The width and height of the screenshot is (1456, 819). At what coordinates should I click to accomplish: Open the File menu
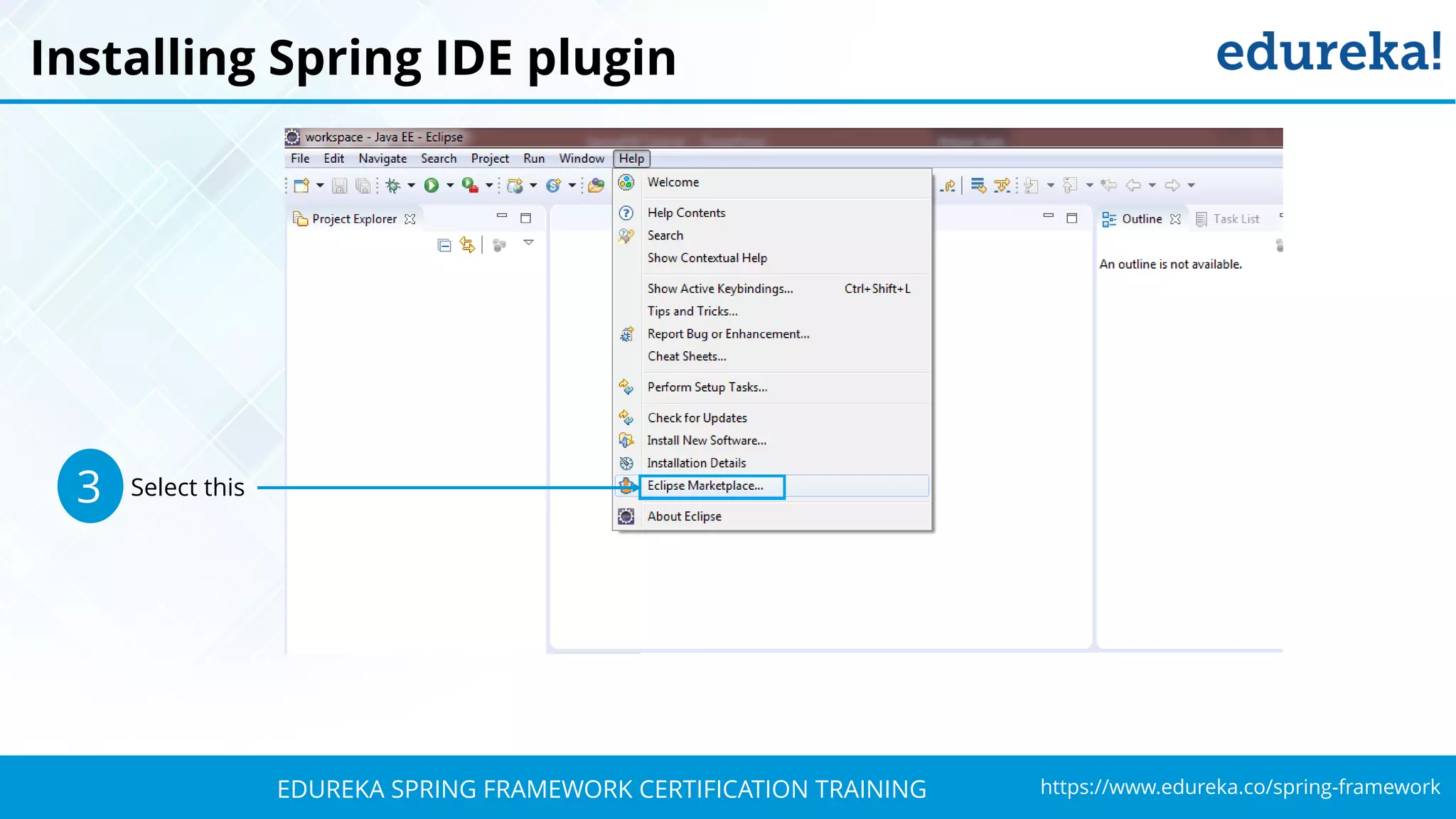pyautogui.click(x=300, y=159)
